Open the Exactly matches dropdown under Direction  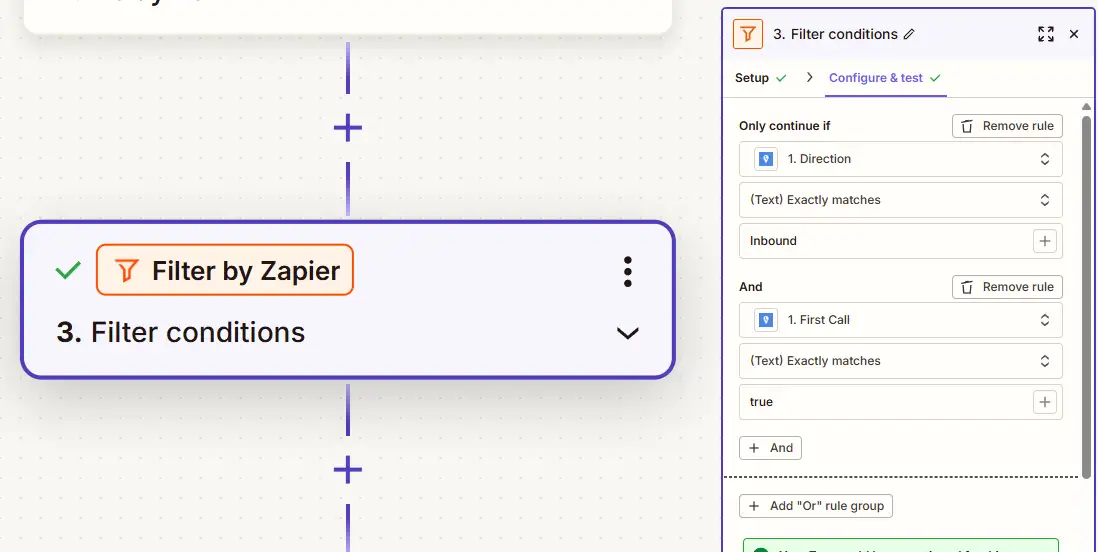coord(901,200)
